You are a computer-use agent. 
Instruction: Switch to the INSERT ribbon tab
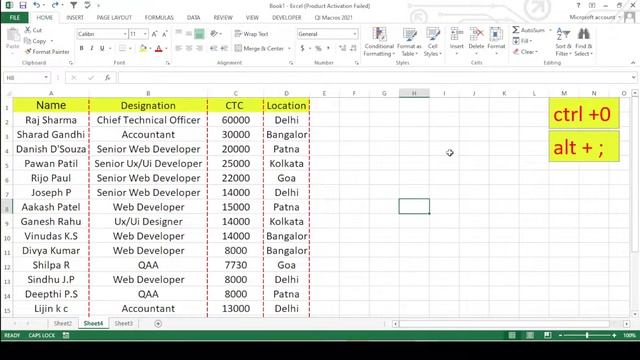point(75,18)
